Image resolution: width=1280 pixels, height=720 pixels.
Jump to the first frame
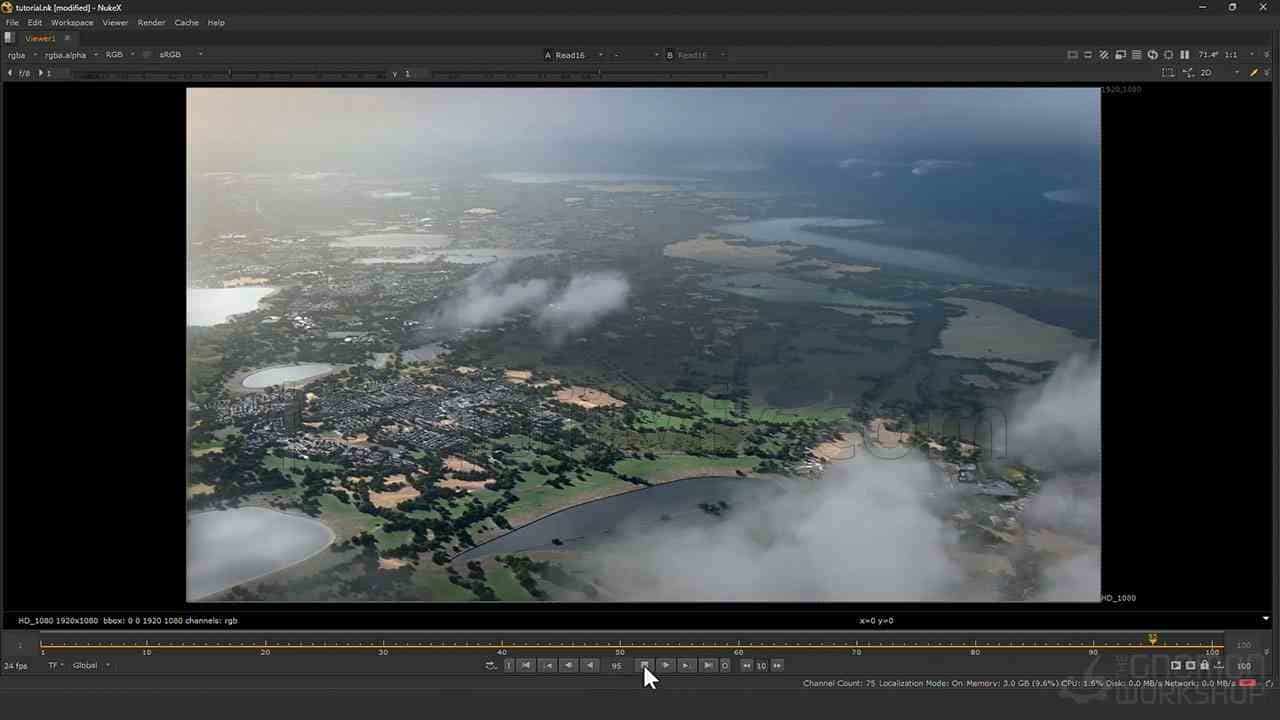tap(526, 665)
